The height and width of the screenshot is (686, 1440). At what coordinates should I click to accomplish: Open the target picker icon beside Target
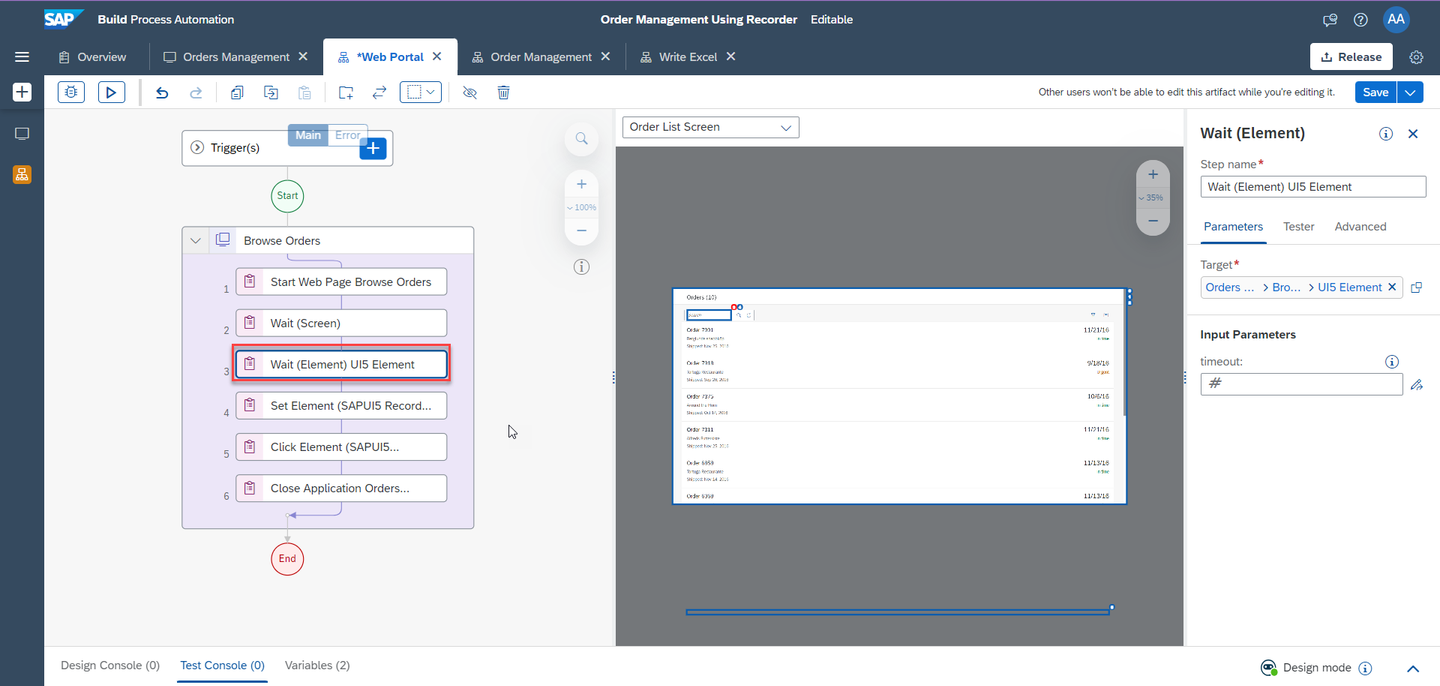coord(1416,288)
